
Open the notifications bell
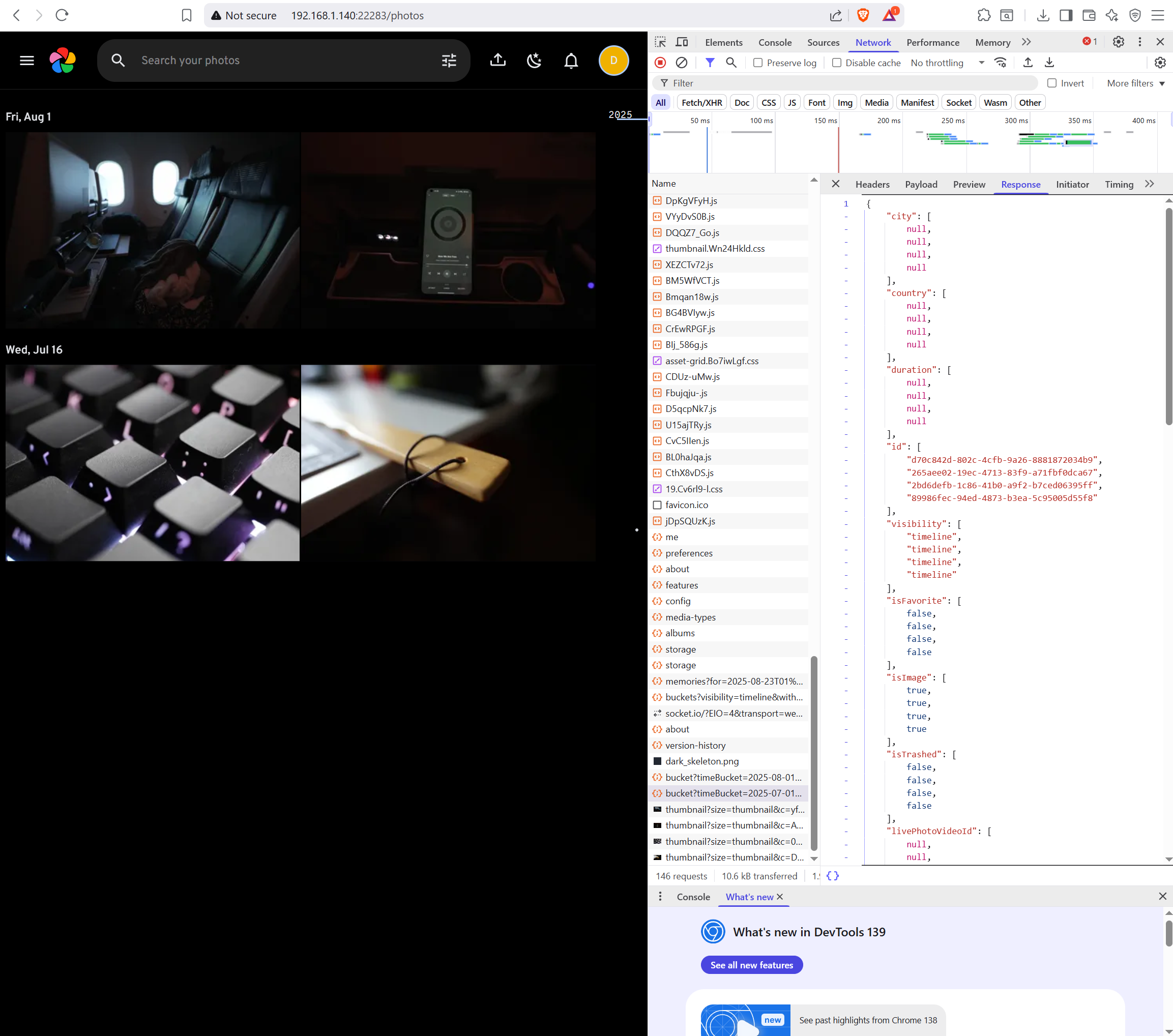click(x=570, y=60)
